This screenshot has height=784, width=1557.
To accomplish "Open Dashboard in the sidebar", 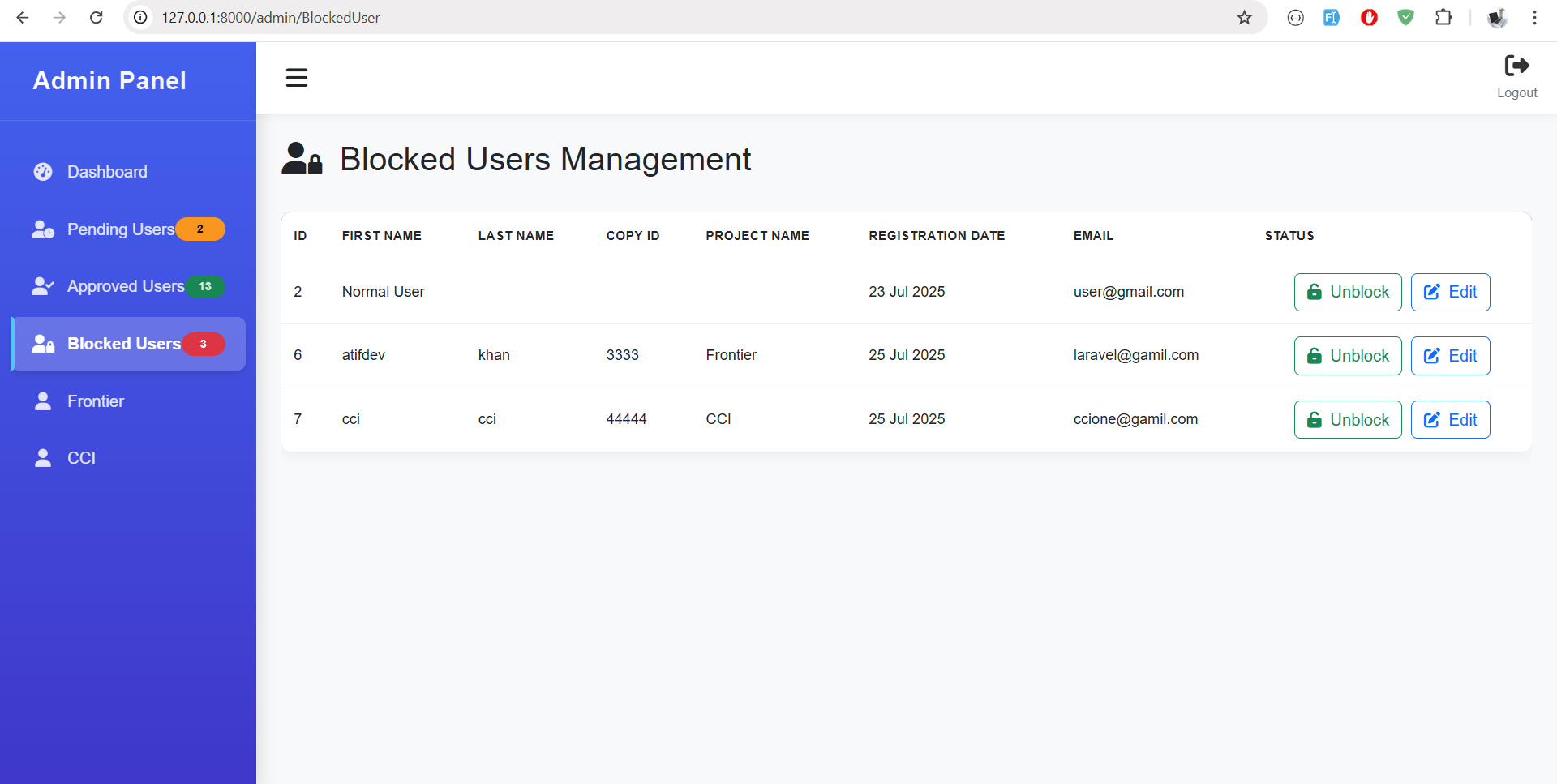I will [x=107, y=172].
